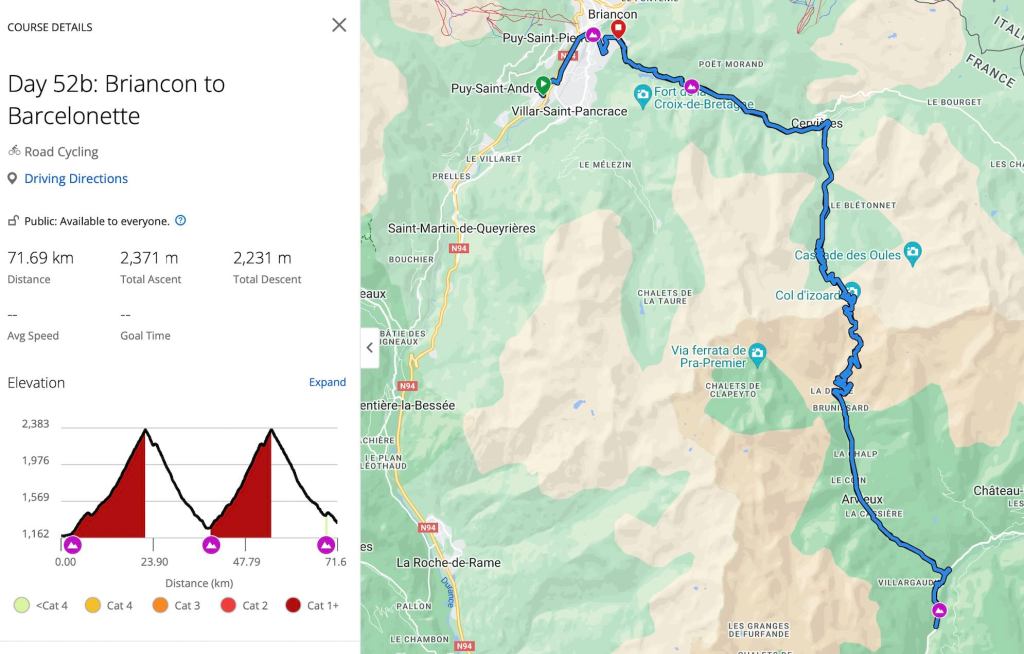Viewport: 1024px width, 654px height.
Task: Click the Via ferrata de Pra-Premier camera icon
Action: (758, 351)
